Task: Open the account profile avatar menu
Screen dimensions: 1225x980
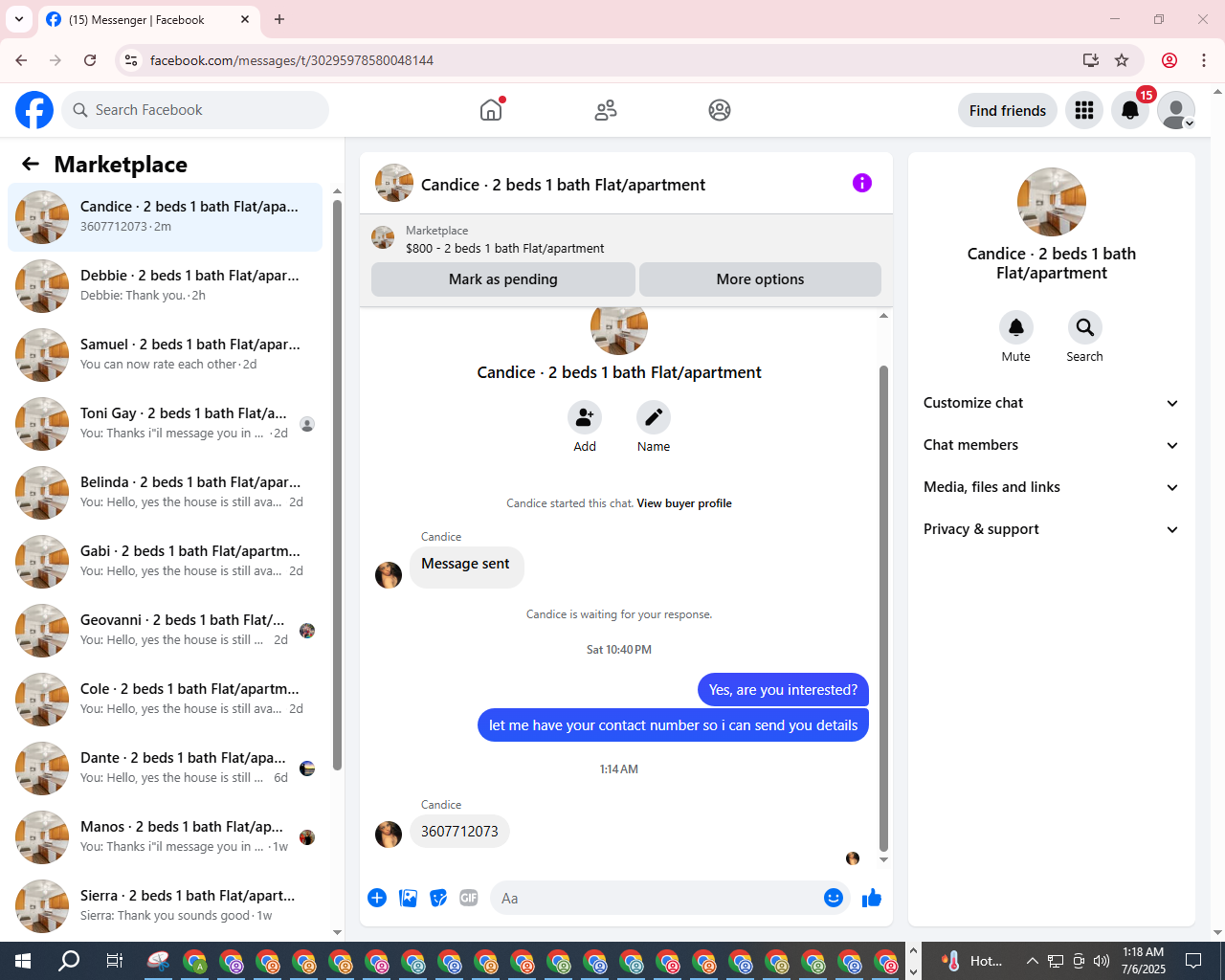Action: pos(1176,110)
